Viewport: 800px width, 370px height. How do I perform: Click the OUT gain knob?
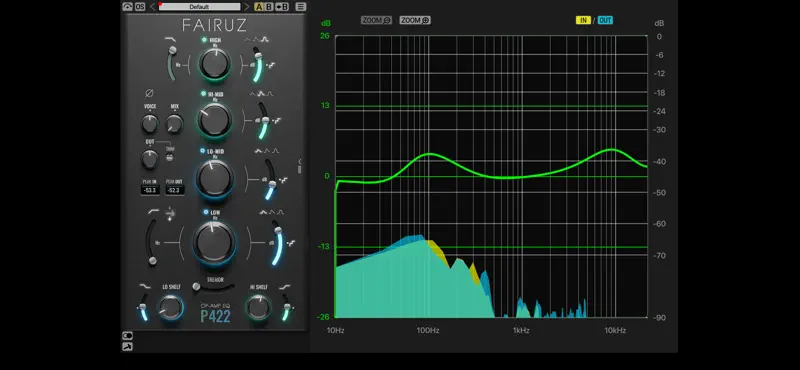(149, 159)
